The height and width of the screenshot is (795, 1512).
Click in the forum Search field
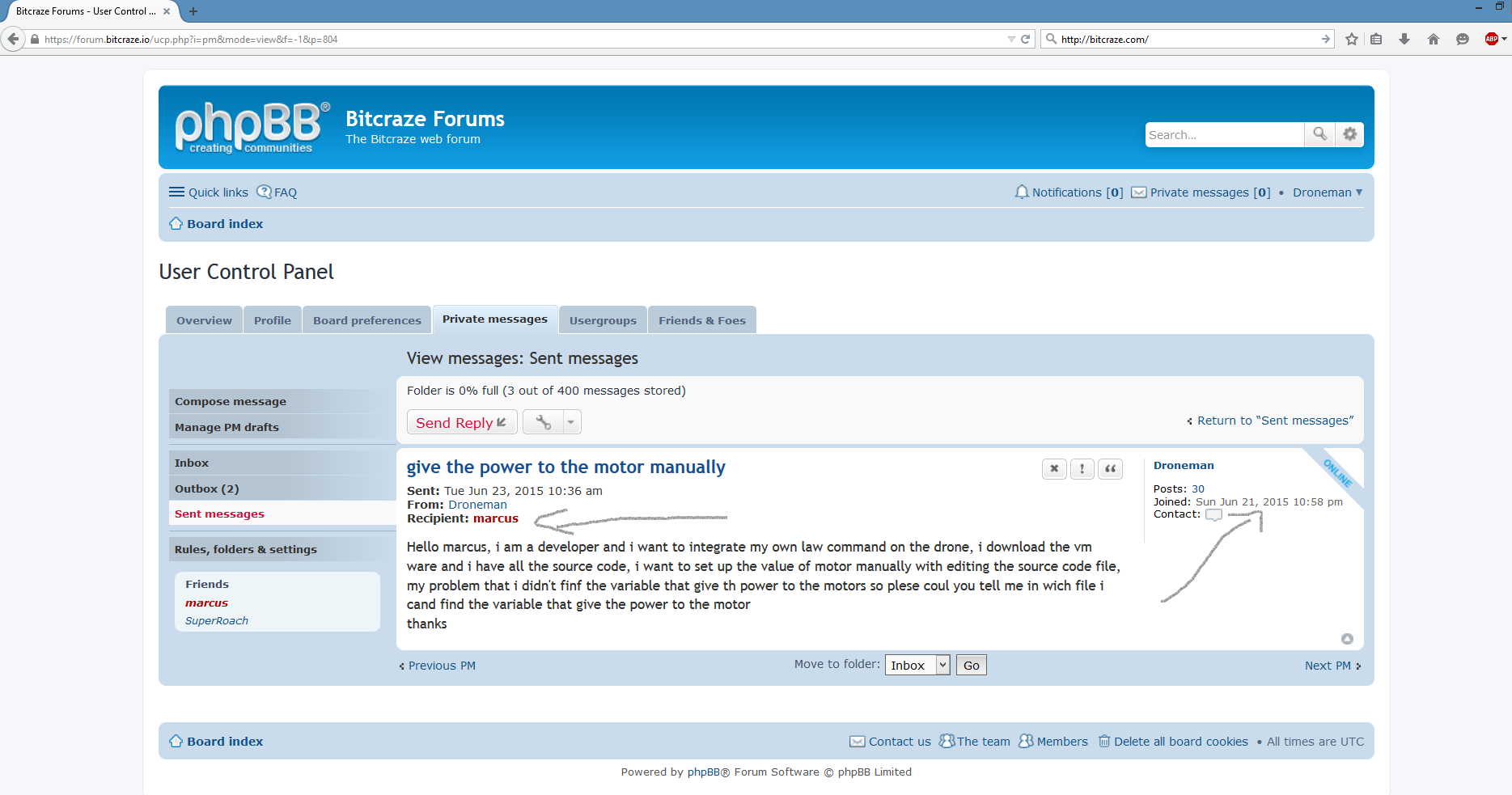click(x=1224, y=135)
